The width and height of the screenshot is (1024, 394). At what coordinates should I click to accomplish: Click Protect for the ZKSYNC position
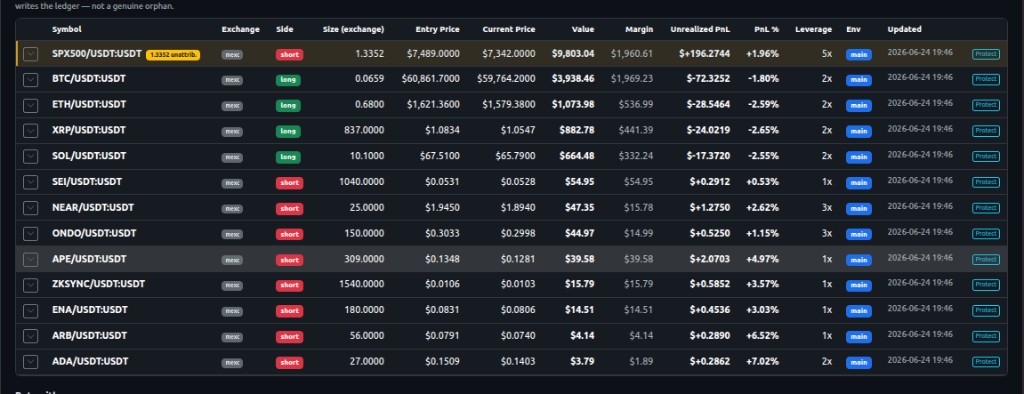(985, 285)
